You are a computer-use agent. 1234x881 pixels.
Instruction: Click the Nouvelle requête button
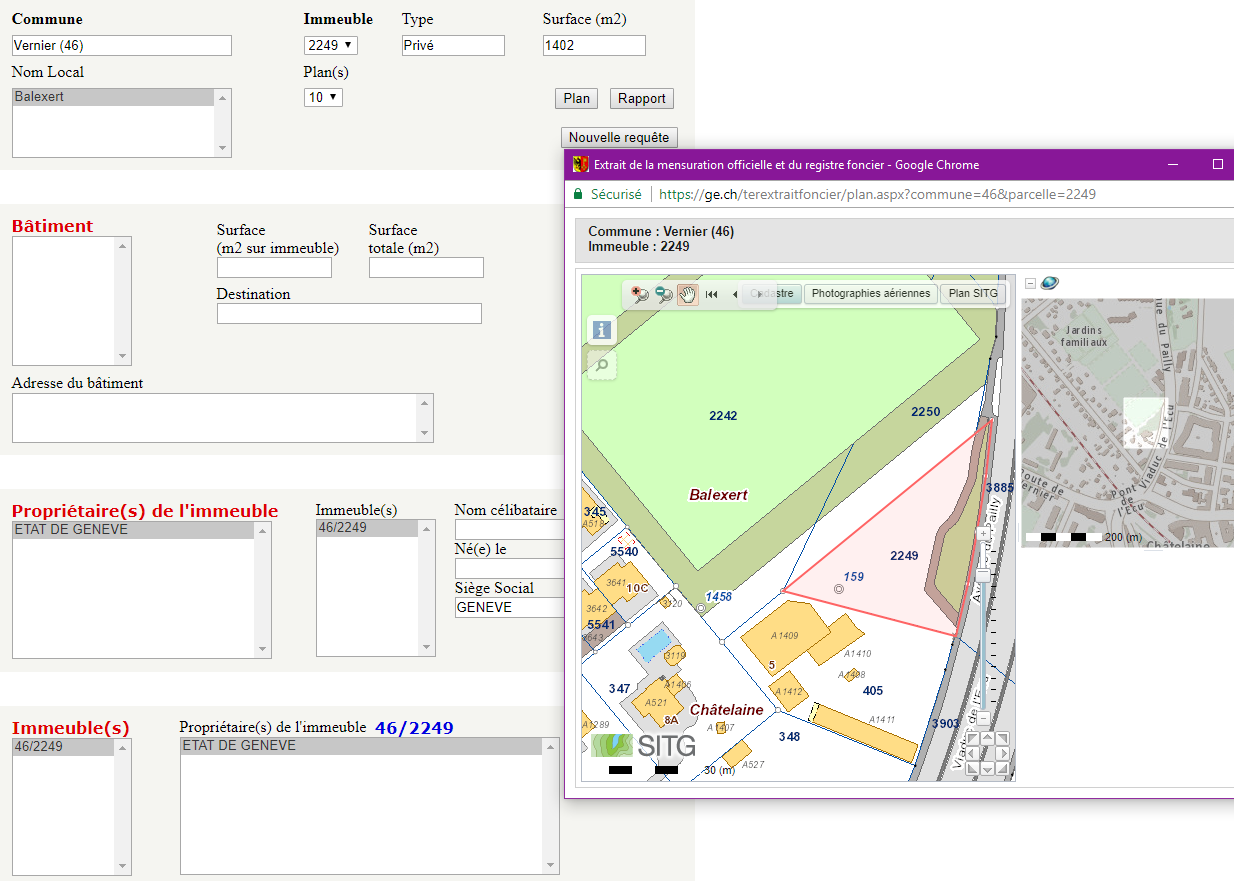point(620,137)
